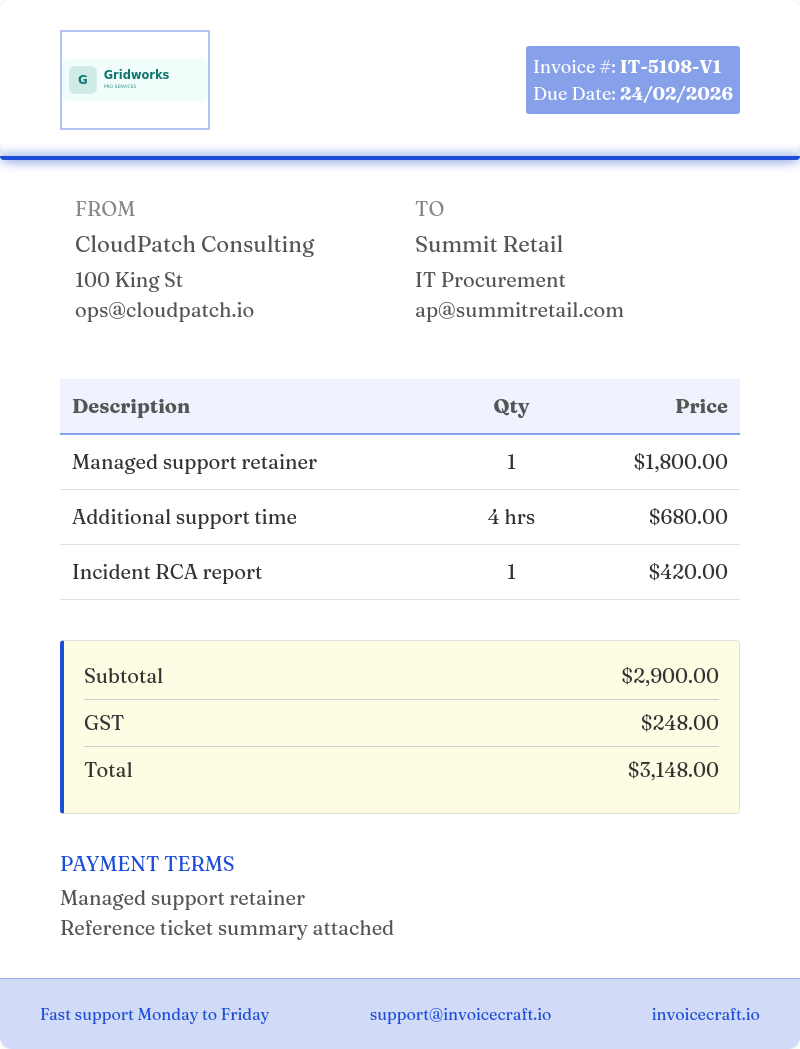Select Reference ticket summary attached note
This screenshot has height=1049, width=800.
pyautogui.click(x=227, y=929)
